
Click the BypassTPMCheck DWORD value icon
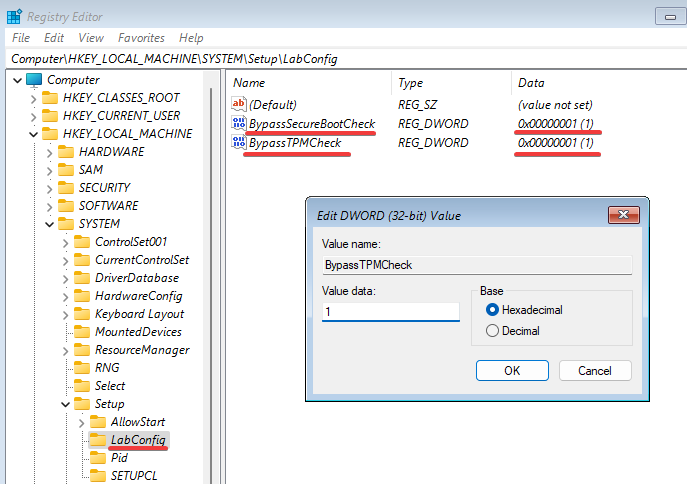pyautogui.click(x=238, y=143)
